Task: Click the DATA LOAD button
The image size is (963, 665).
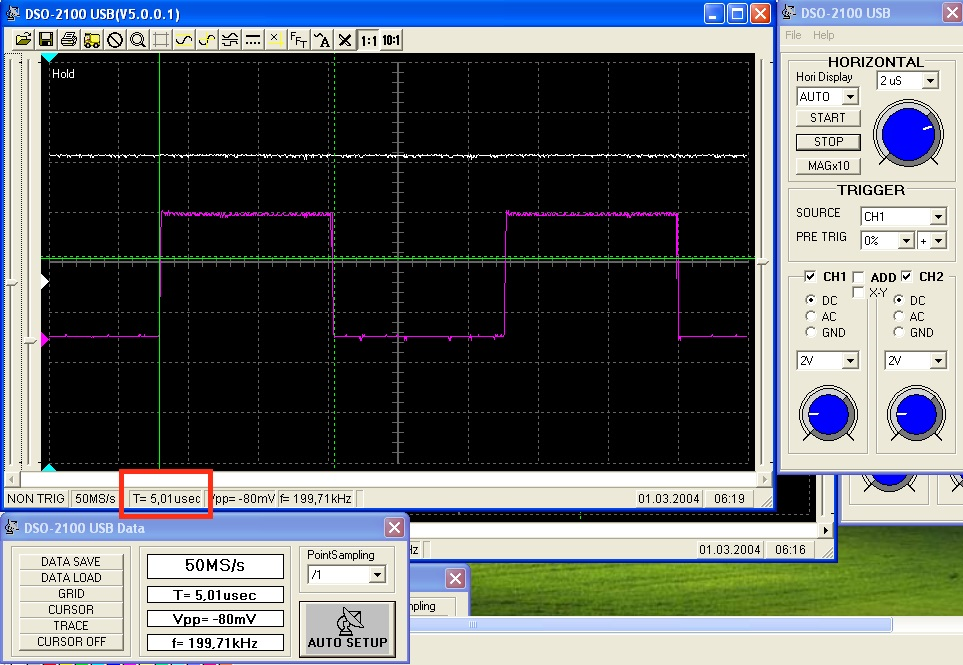Action: (x=71, y=578)
